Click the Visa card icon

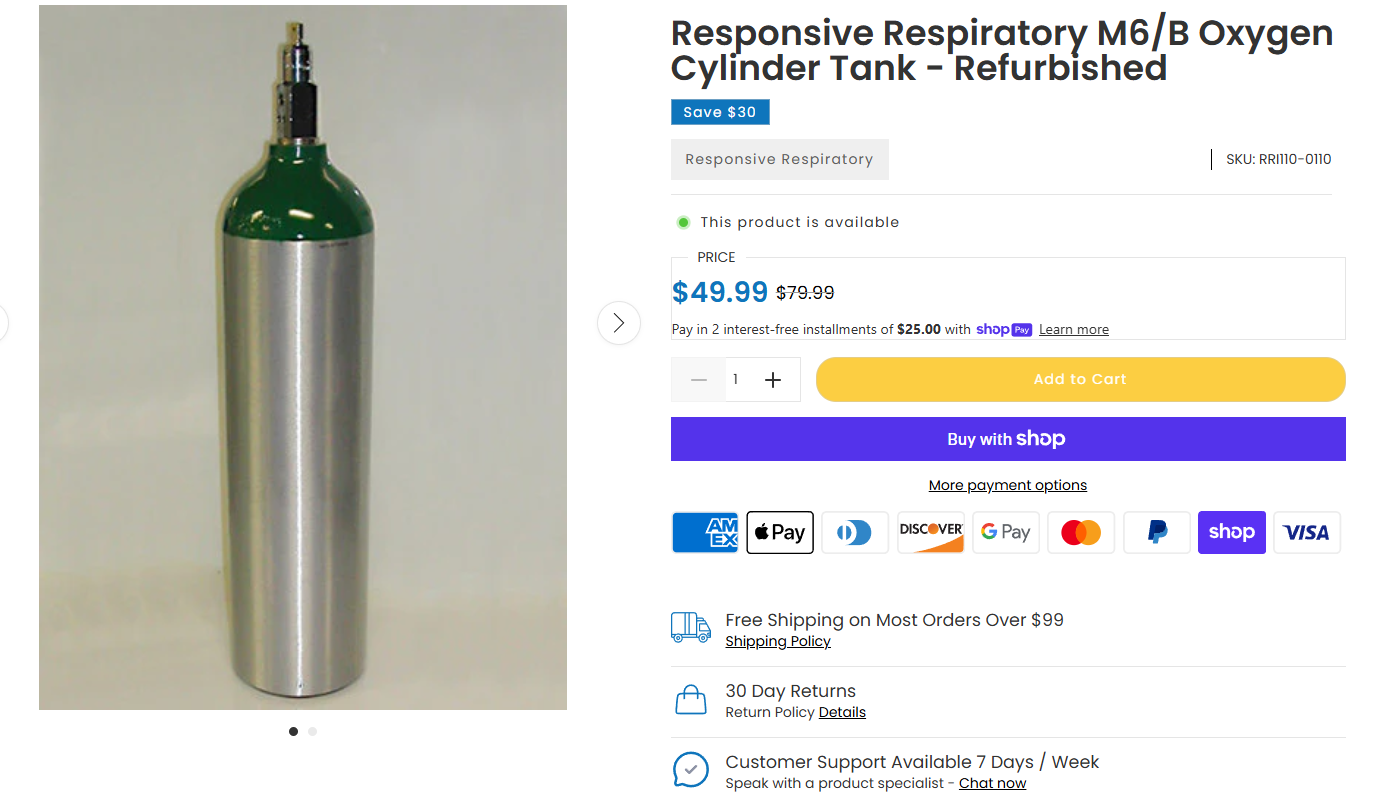pos(1307,532)
